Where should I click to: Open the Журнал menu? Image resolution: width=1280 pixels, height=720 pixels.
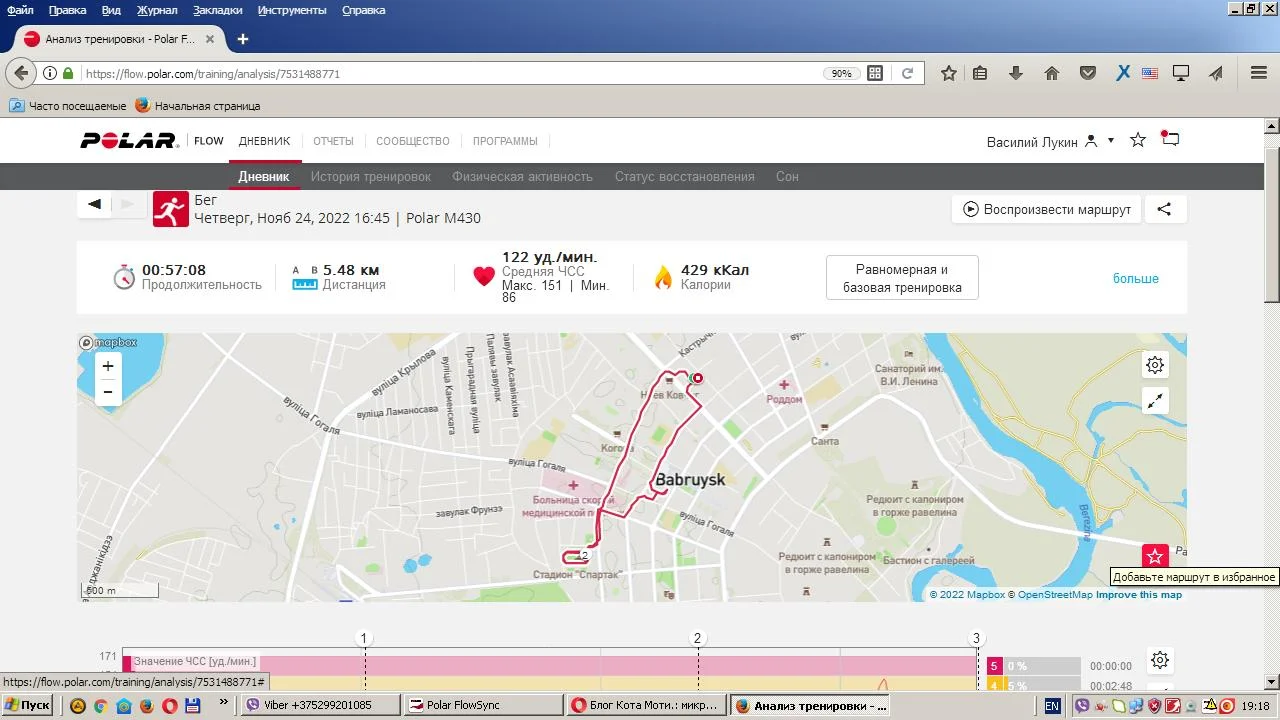click(x=157, y=10)
